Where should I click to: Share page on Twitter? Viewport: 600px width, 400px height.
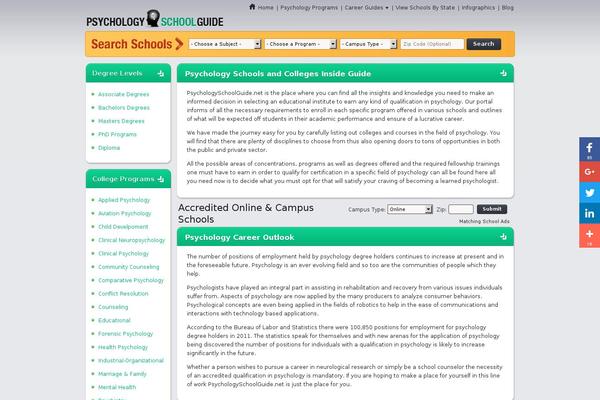pyautogui.click(x=589, y=193)
